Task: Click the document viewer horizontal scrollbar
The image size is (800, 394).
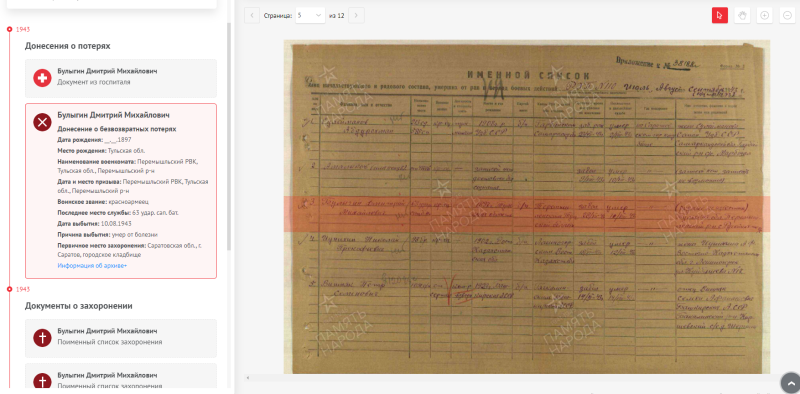Action: coord(516,378)
